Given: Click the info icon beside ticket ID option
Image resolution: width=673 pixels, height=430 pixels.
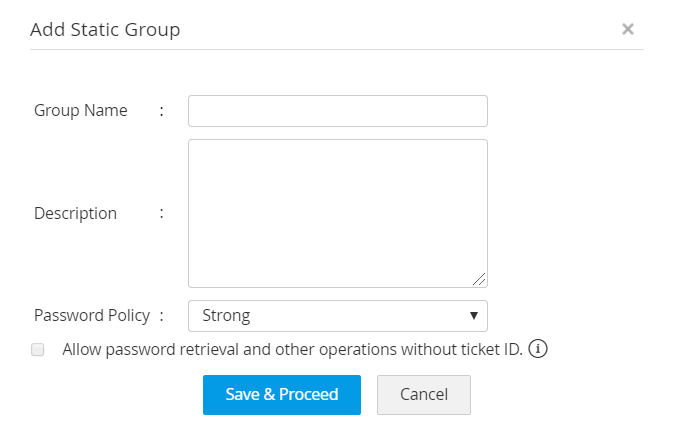Looking at the screenshot, I should (538, 350).
